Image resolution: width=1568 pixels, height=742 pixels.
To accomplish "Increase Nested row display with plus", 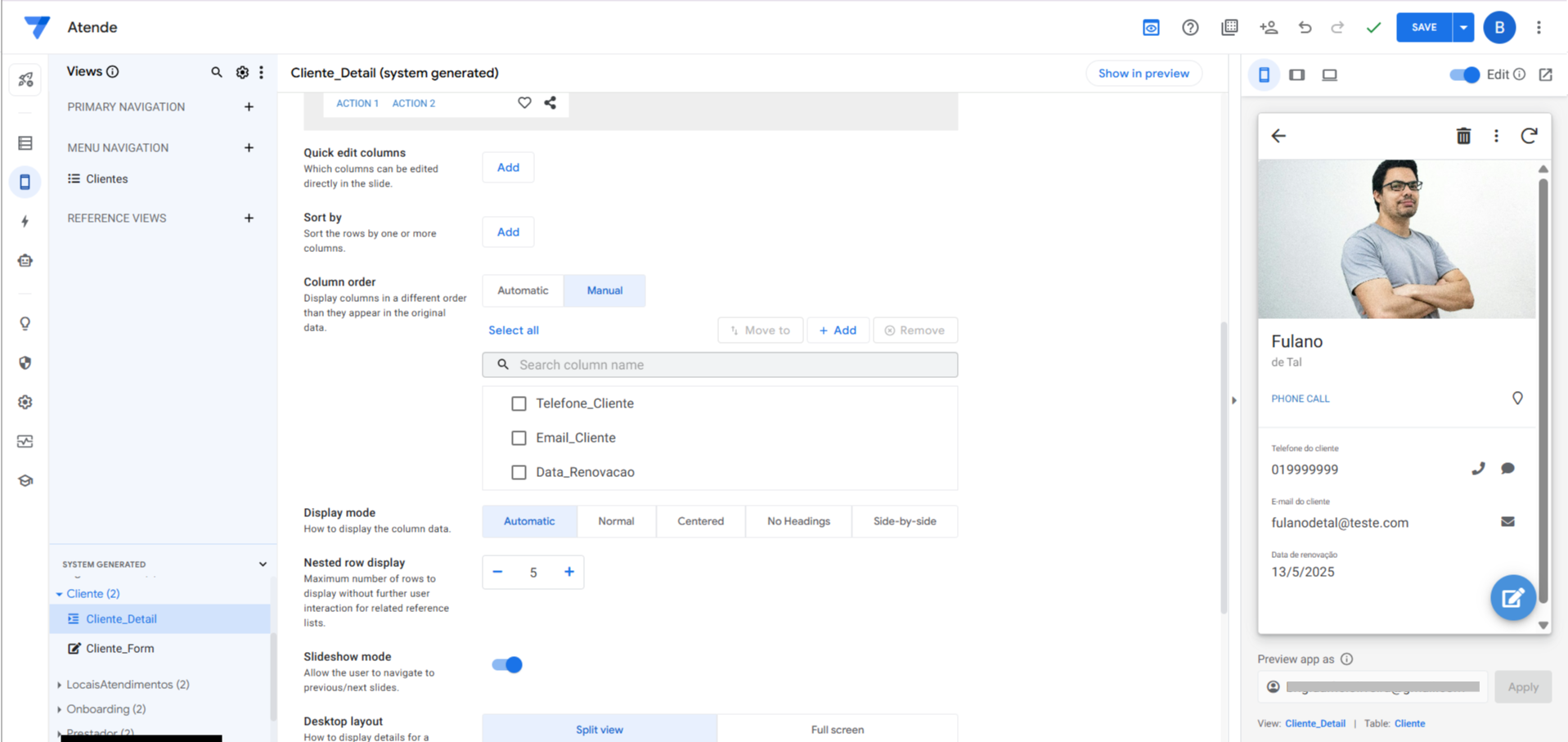I will 569,572.
